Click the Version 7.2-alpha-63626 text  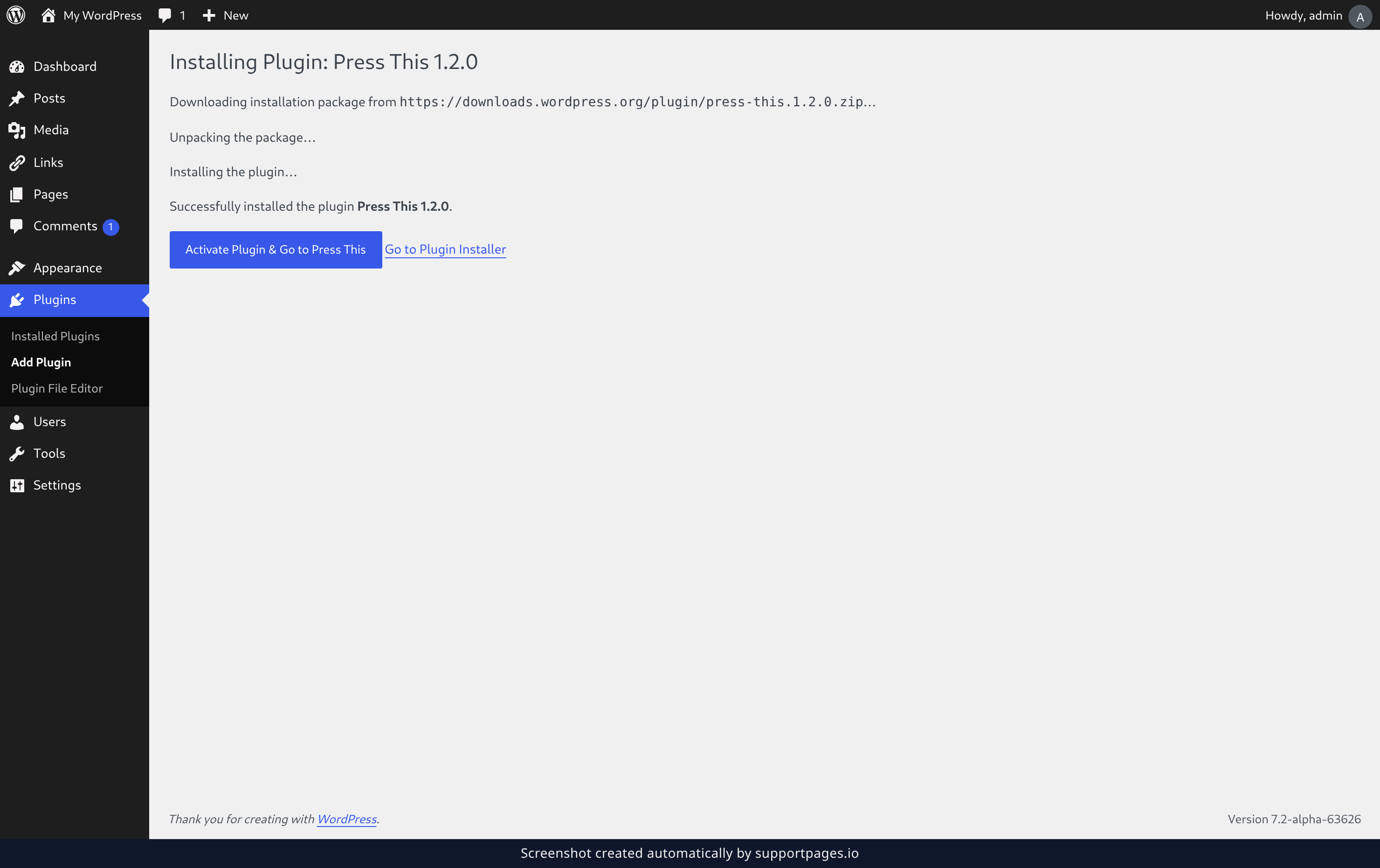click(x=1294, y=820)
